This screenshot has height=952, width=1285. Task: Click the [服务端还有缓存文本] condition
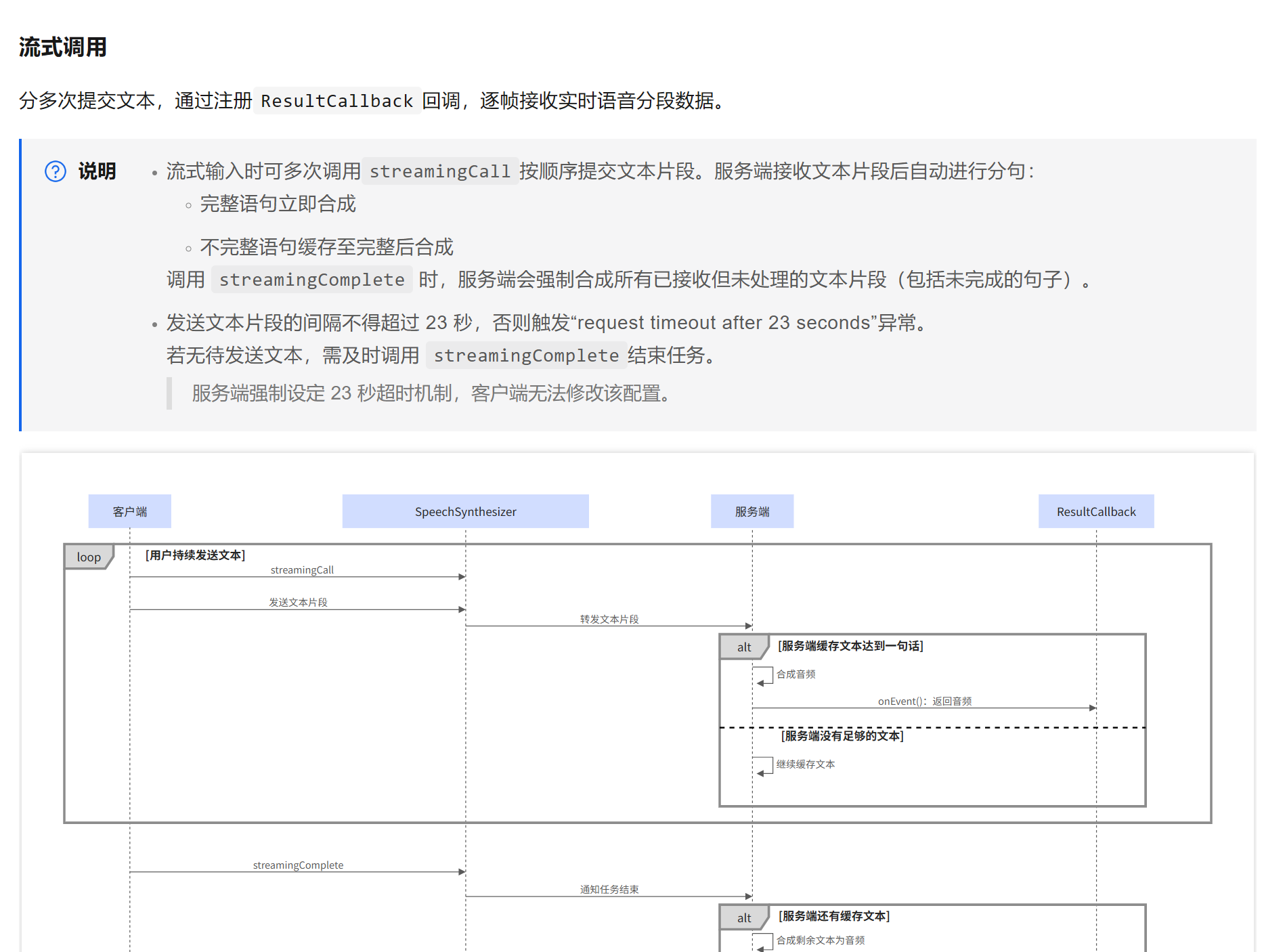834,915
